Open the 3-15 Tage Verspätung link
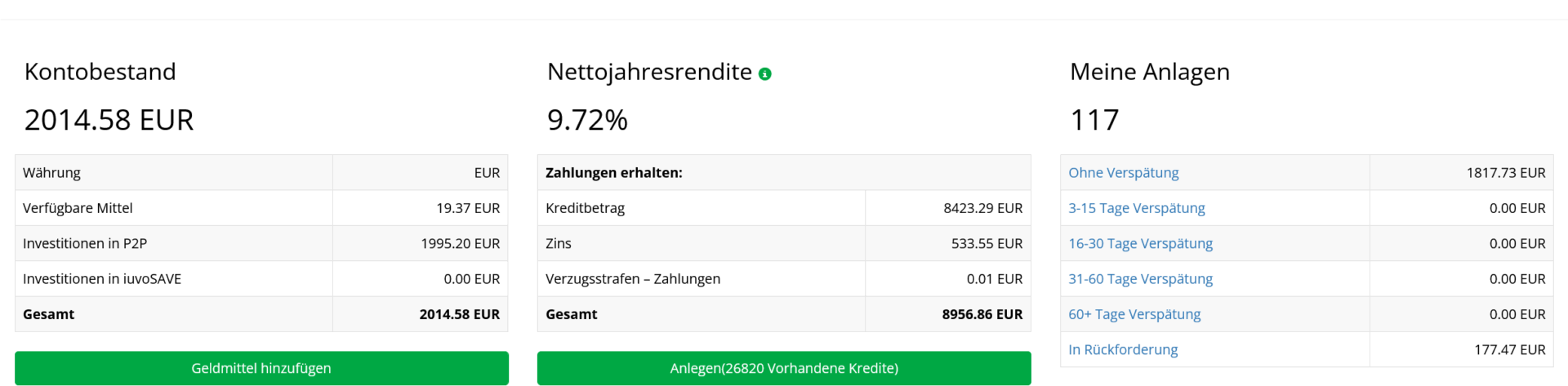This screenshot has height=386, width=1568. 1136,208
